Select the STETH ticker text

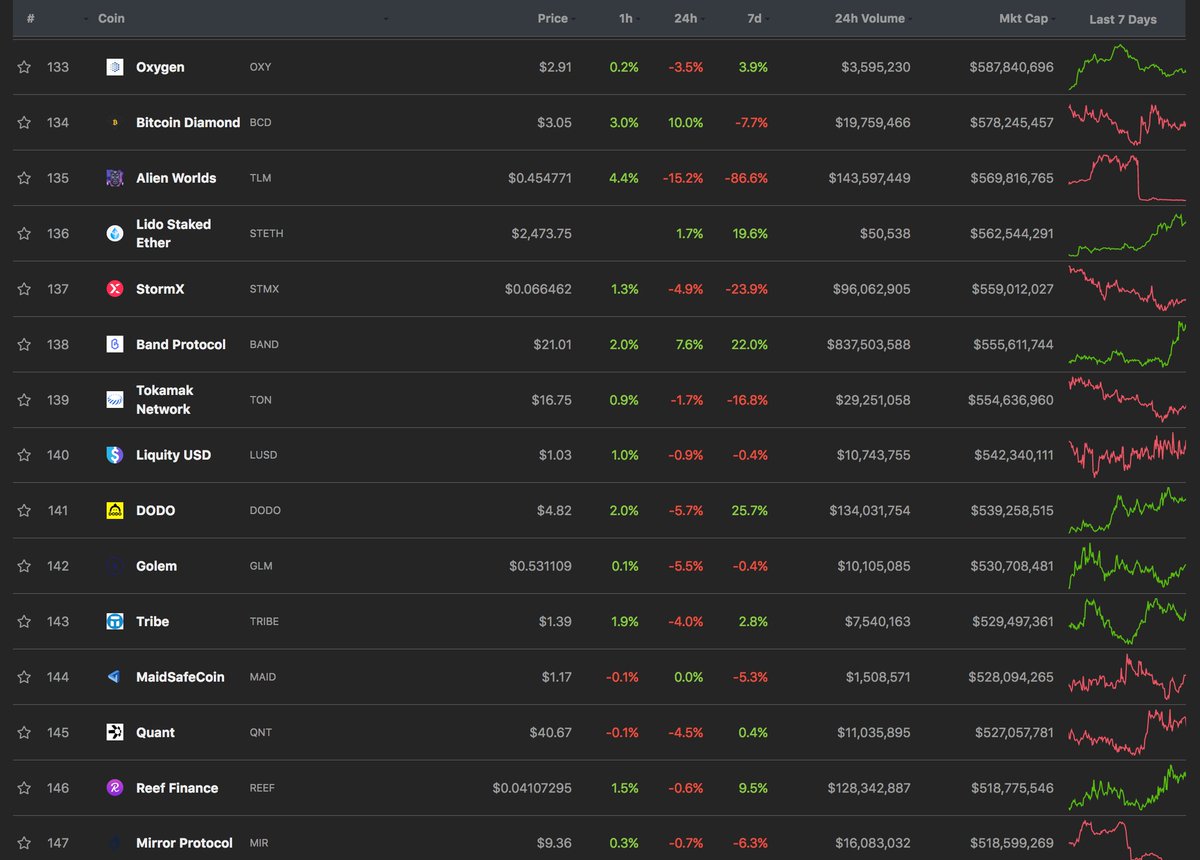(266, 234)
